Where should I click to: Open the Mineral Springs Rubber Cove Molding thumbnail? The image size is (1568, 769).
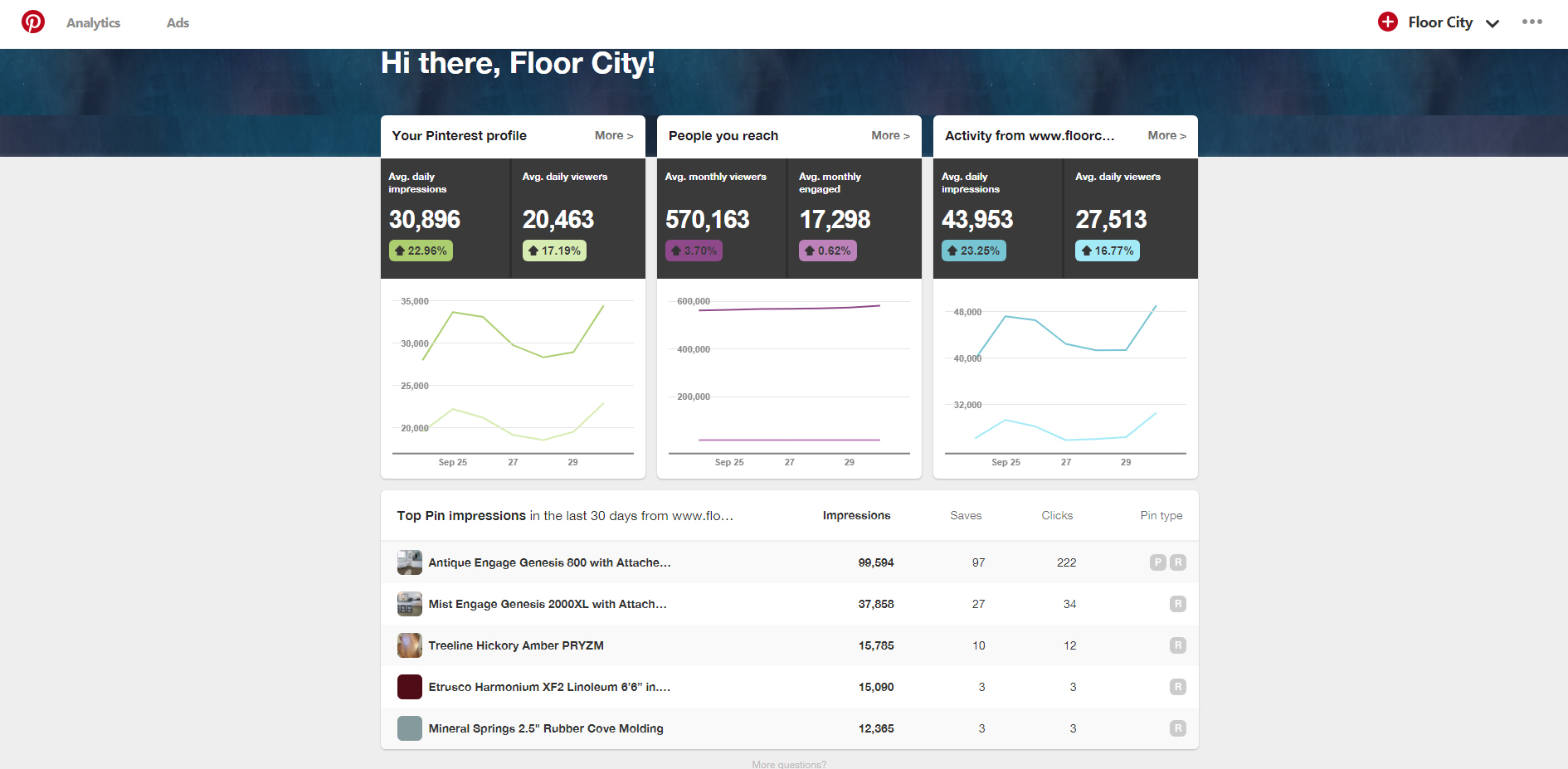(x=410, y=728)
